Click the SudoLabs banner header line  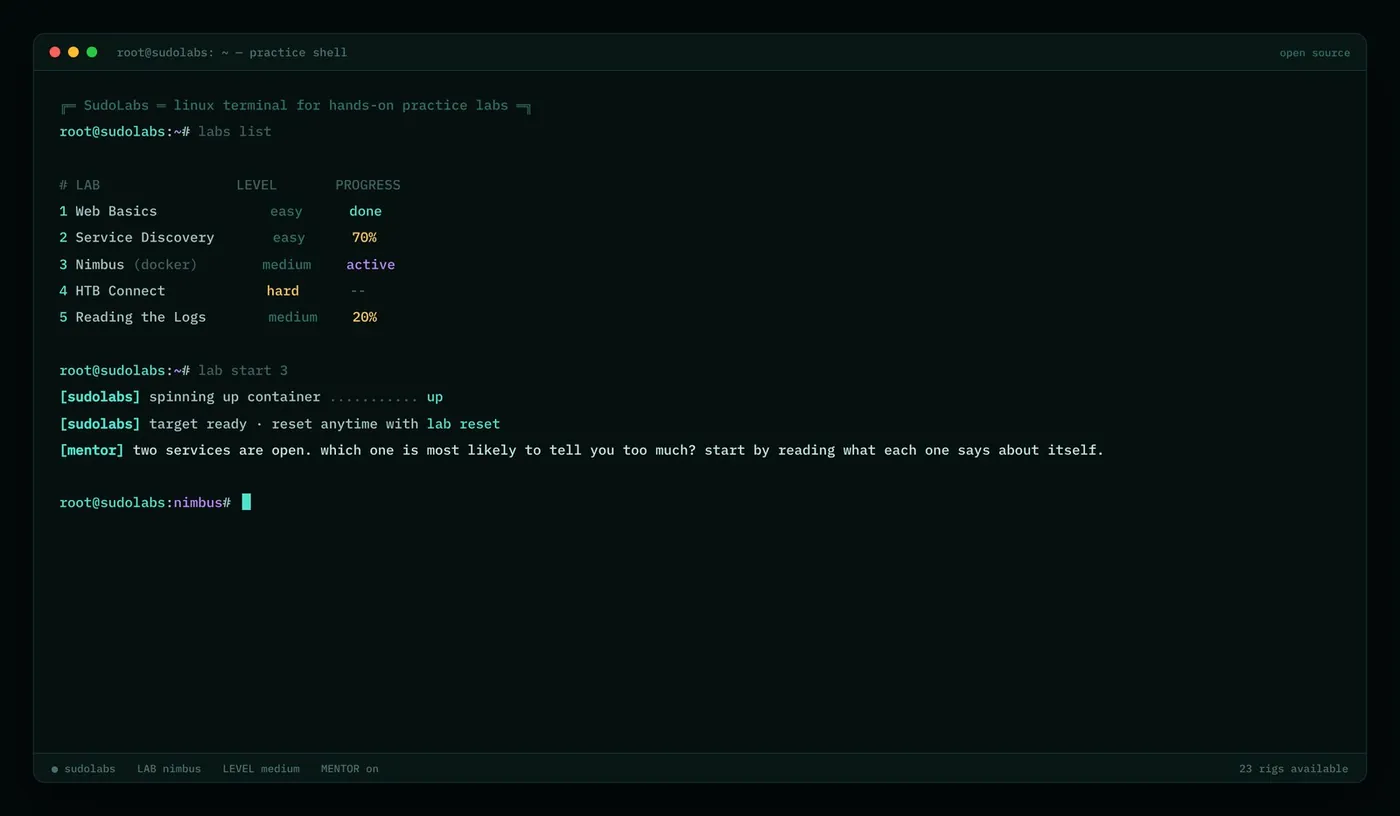point(295,105)
